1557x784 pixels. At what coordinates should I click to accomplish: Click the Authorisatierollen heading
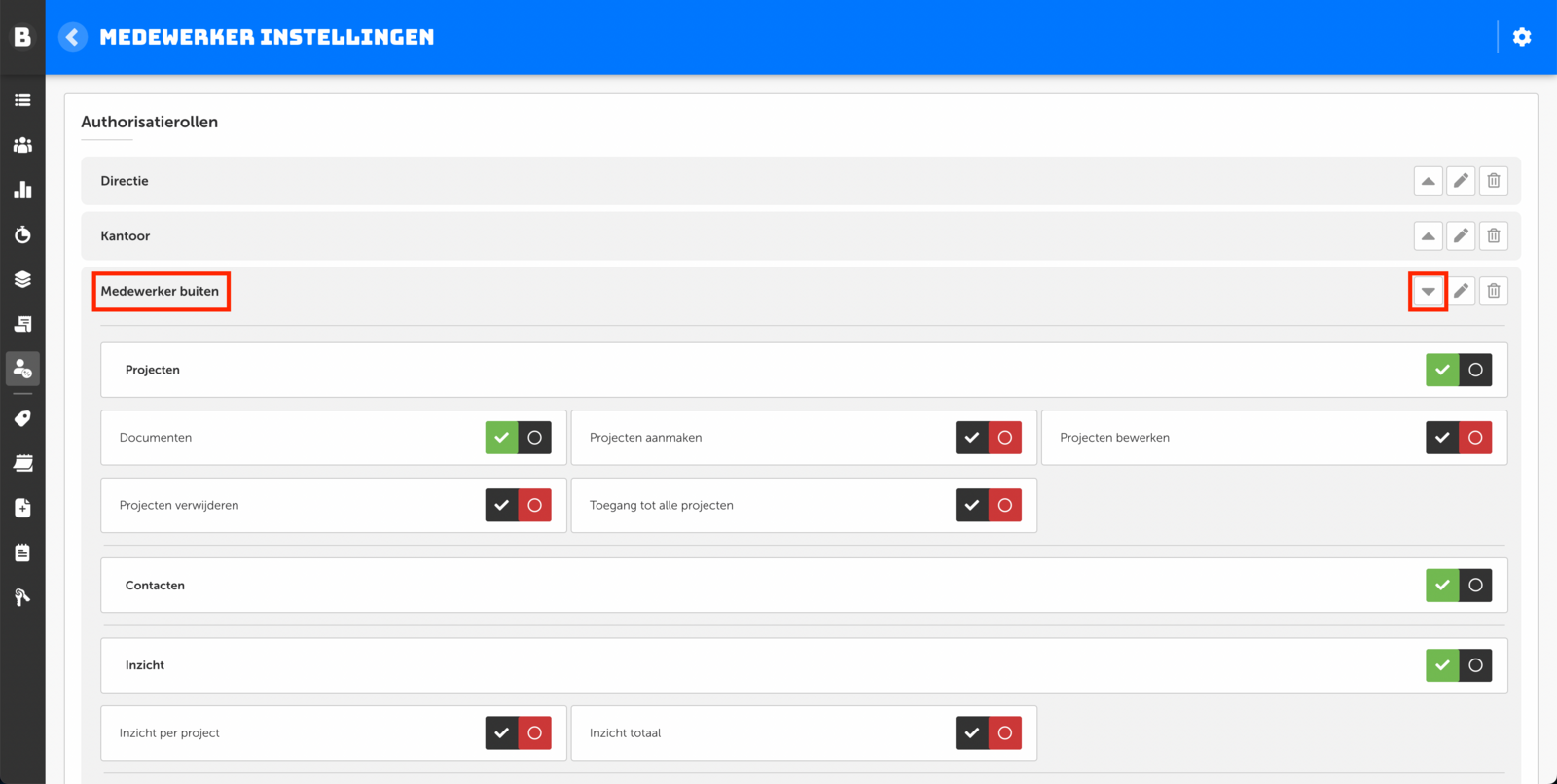(150, 122)
